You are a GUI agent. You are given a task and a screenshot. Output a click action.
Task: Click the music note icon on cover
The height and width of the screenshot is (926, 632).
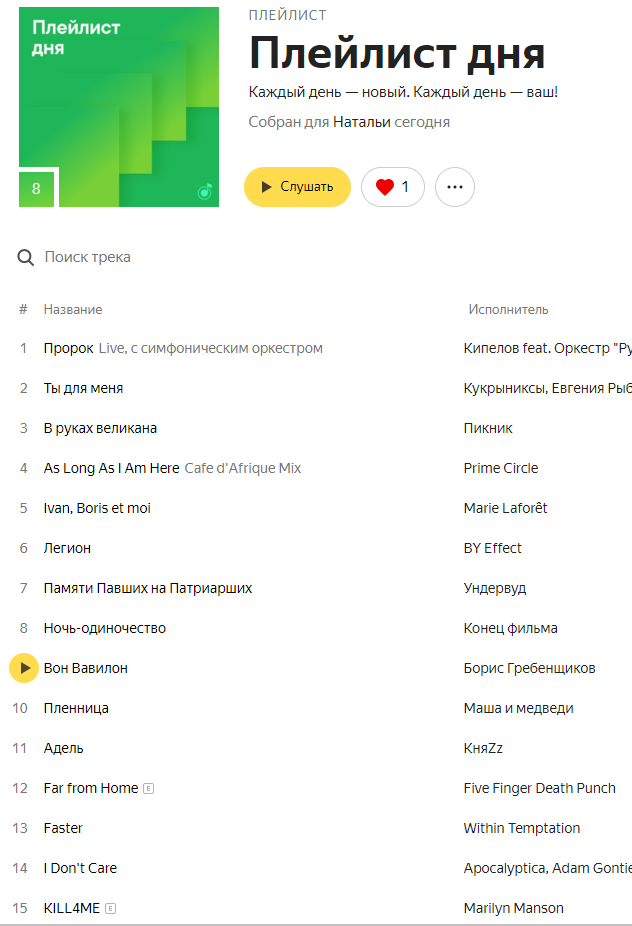click(204, 191)
